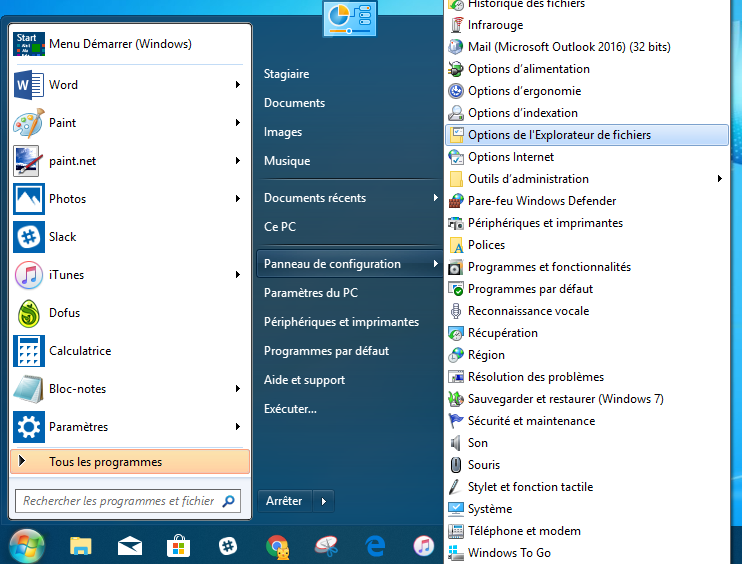Open Options d'alimentation
742x564 pixels.
(587, 69)
